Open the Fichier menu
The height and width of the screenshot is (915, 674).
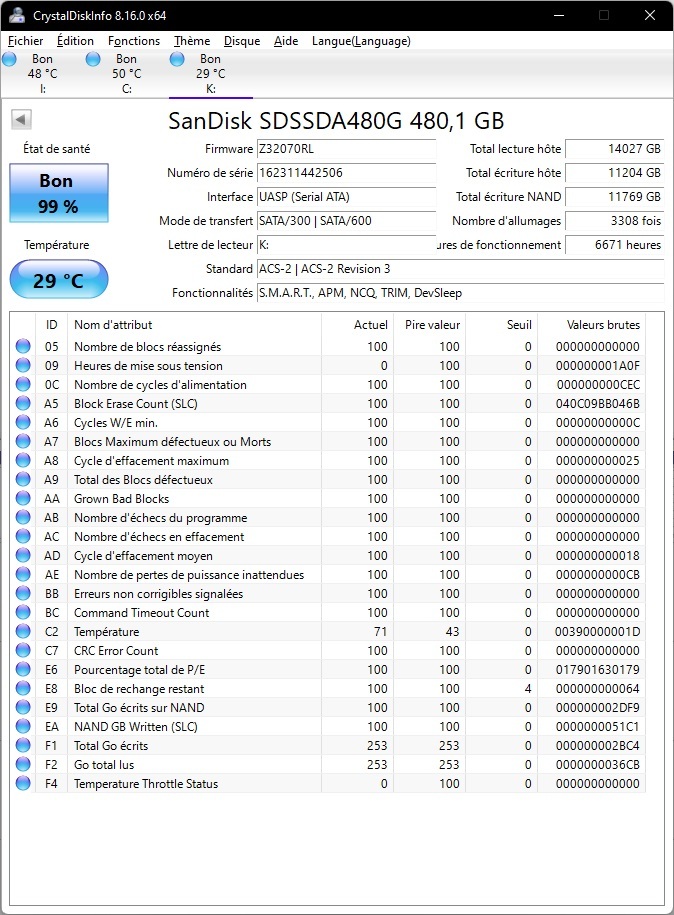tap(25, 41)
